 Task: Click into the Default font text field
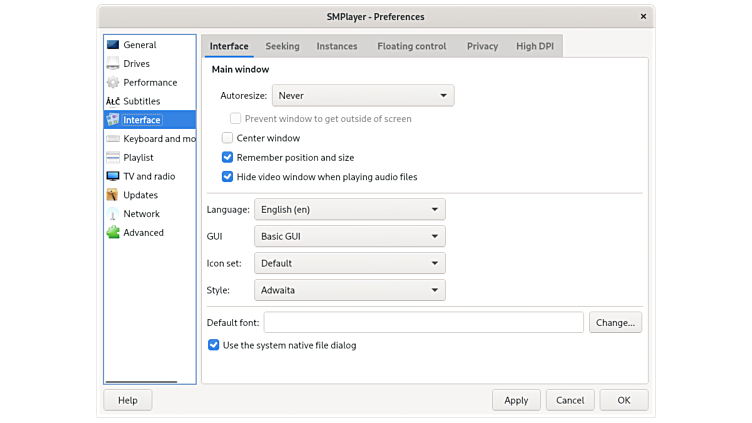[x=423, y=322]
